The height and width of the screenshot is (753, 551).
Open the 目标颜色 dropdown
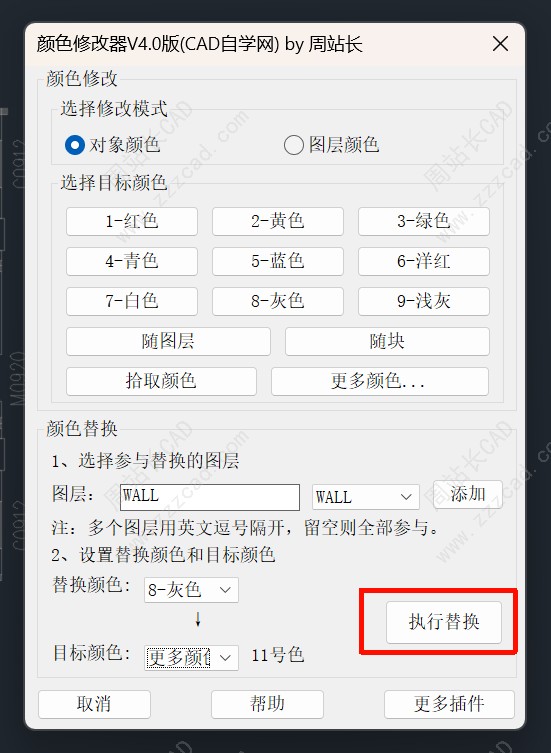tap(191, 657)
